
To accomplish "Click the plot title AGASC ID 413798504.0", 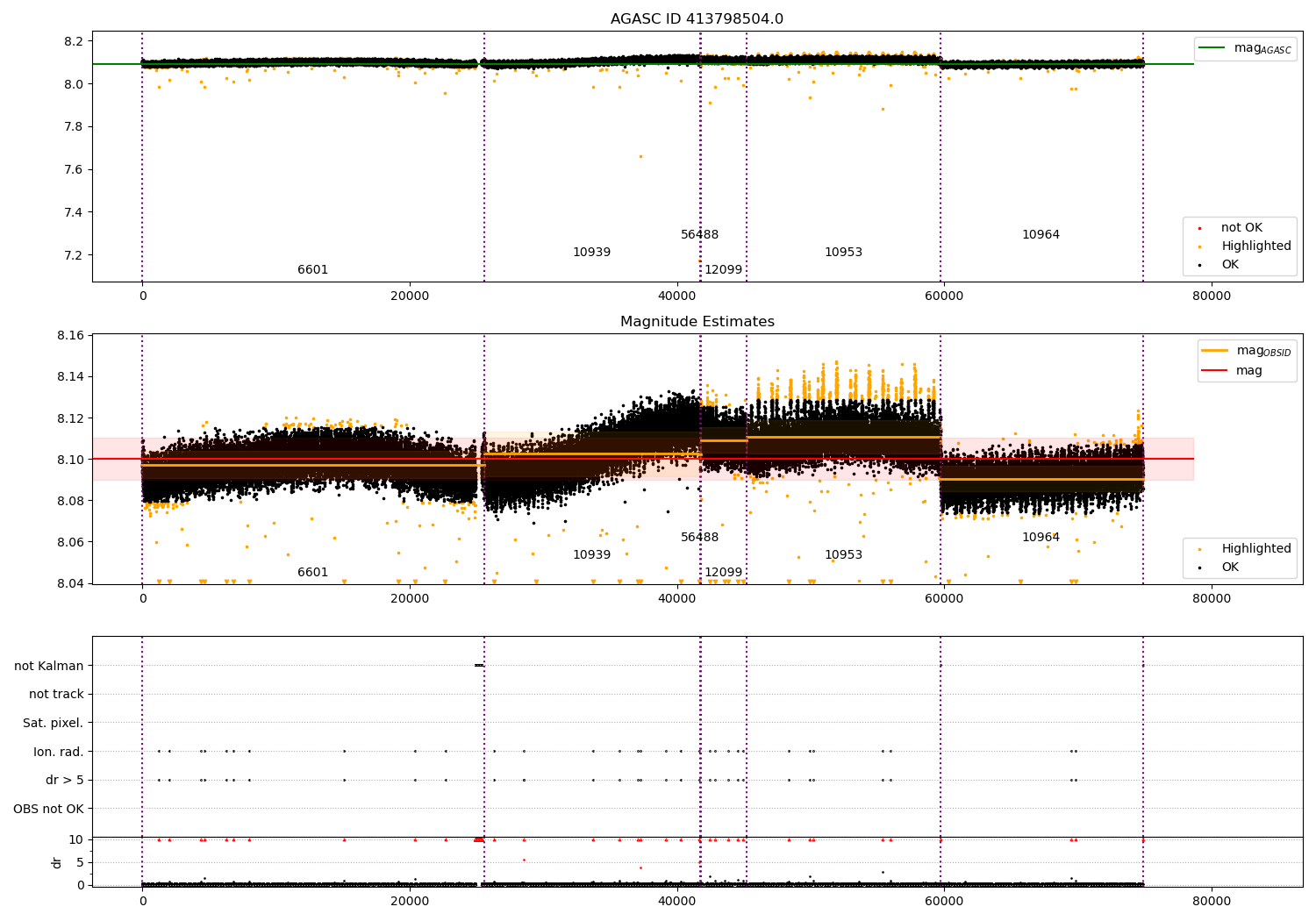I will click(697, 19).
